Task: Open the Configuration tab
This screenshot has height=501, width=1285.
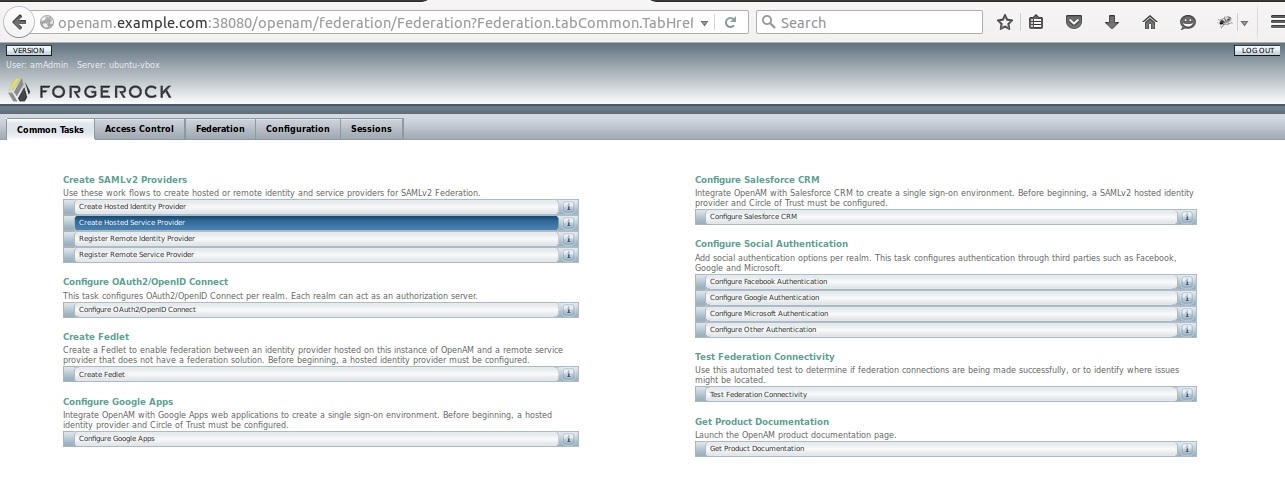Action: tap(298, 129)
